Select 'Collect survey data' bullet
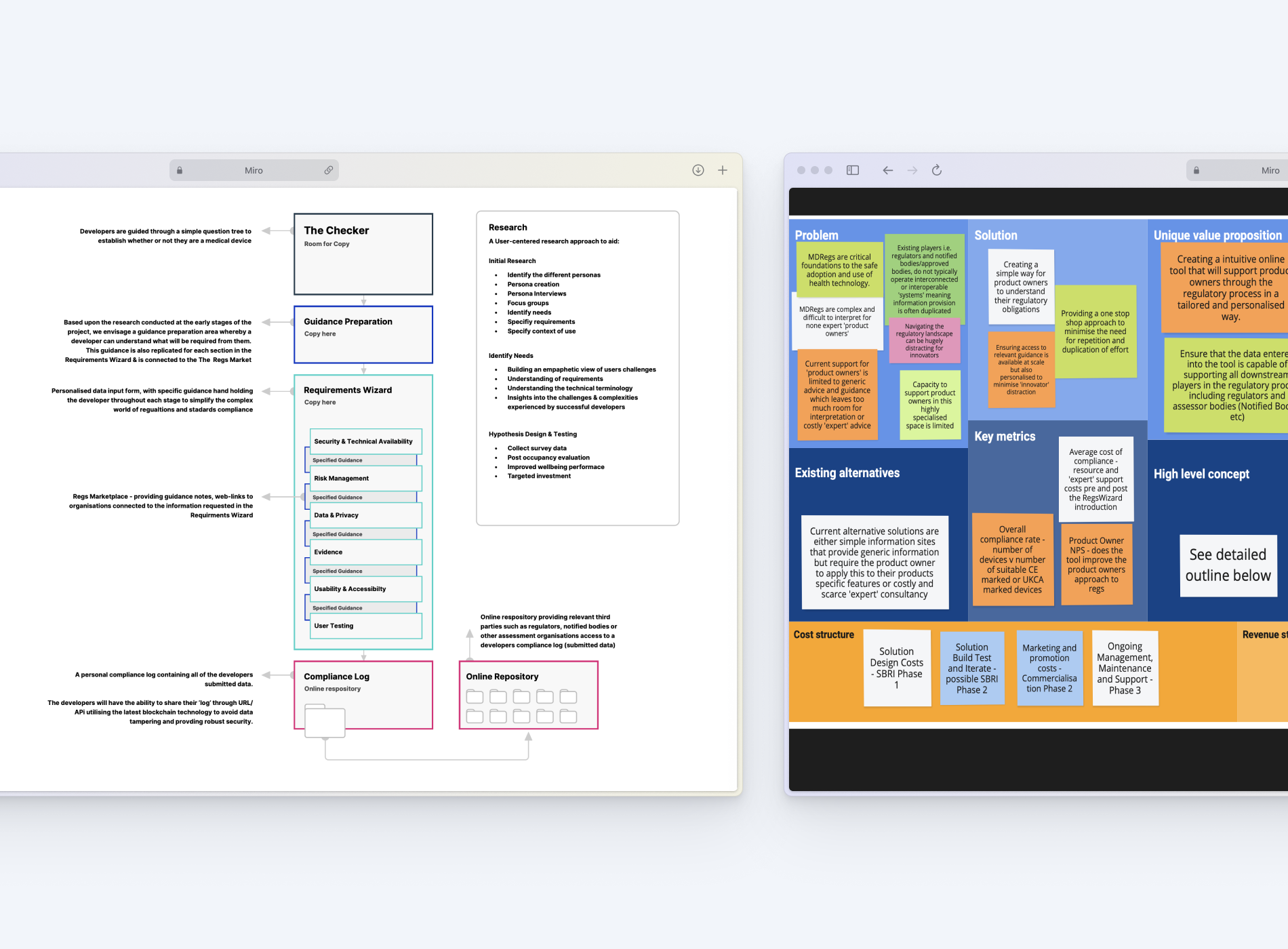This screenshot has width=1288, height=949. (537, 448)
